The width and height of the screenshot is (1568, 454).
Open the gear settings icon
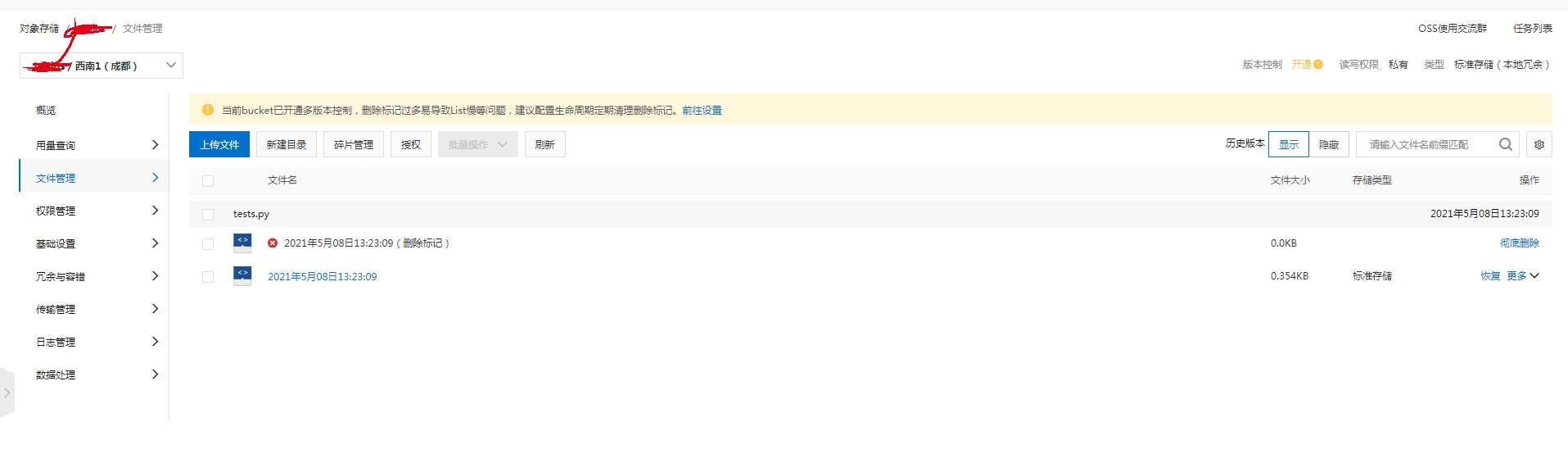(1539, 144)
